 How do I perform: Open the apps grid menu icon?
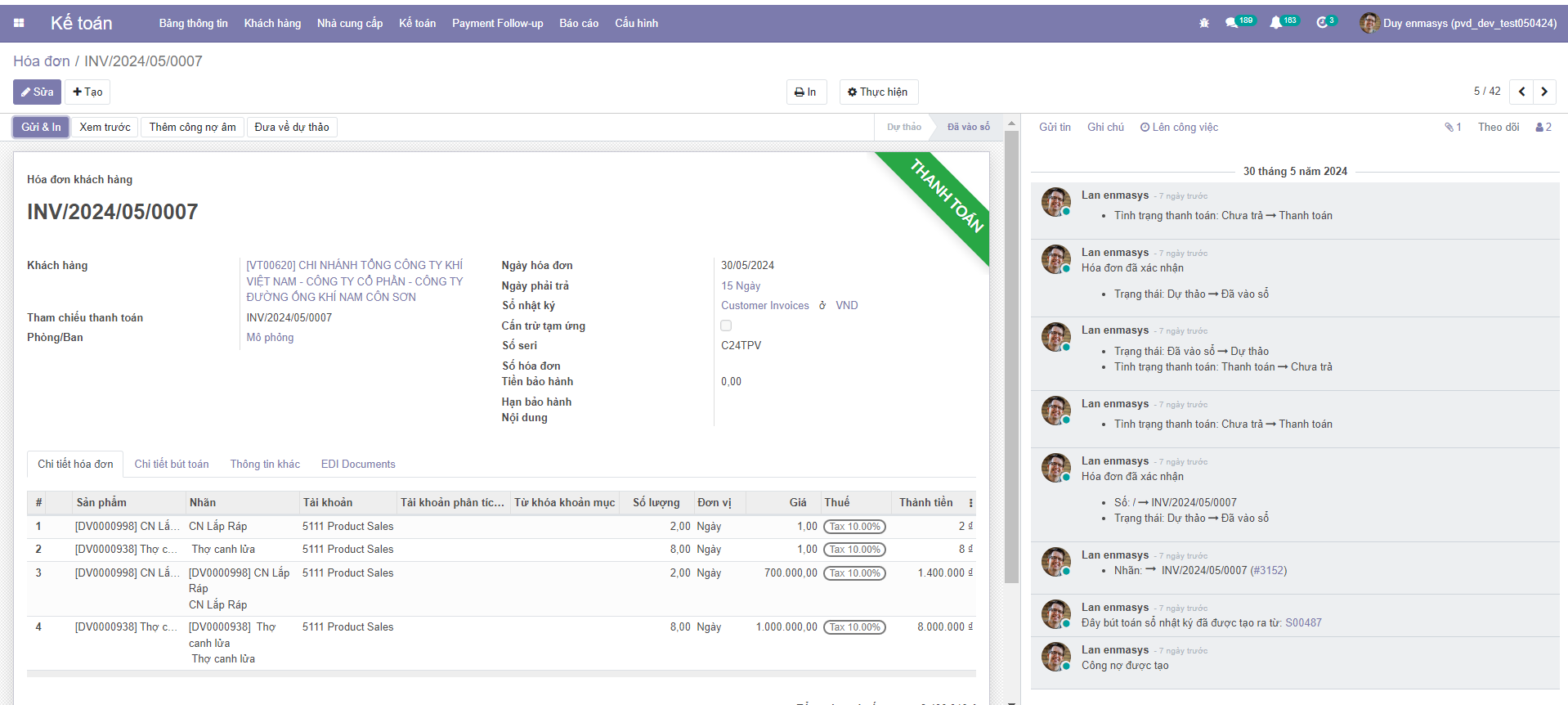coord(19,23)
